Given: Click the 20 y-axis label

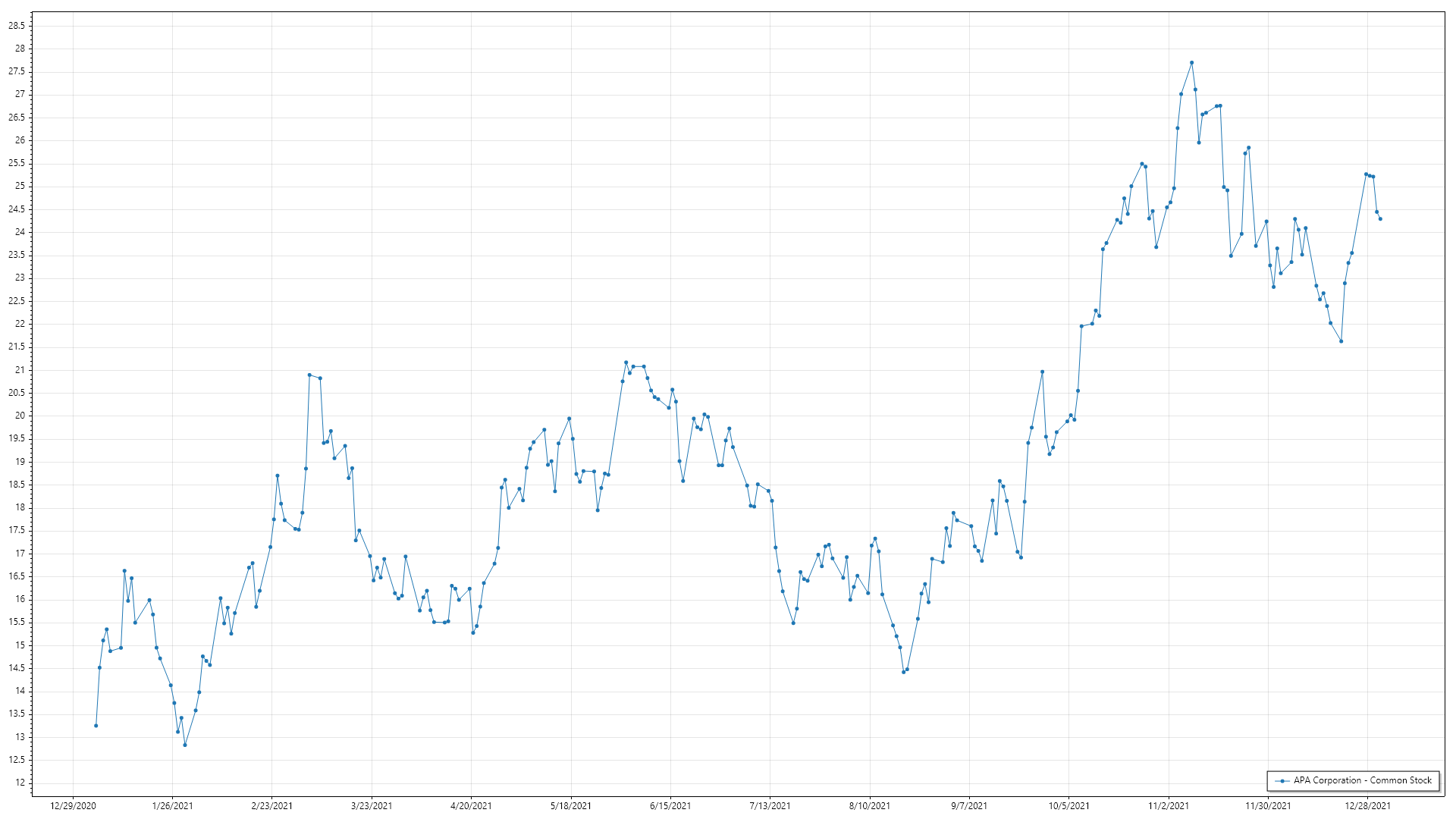Looking at the screenshot, I should coord(20,416).
